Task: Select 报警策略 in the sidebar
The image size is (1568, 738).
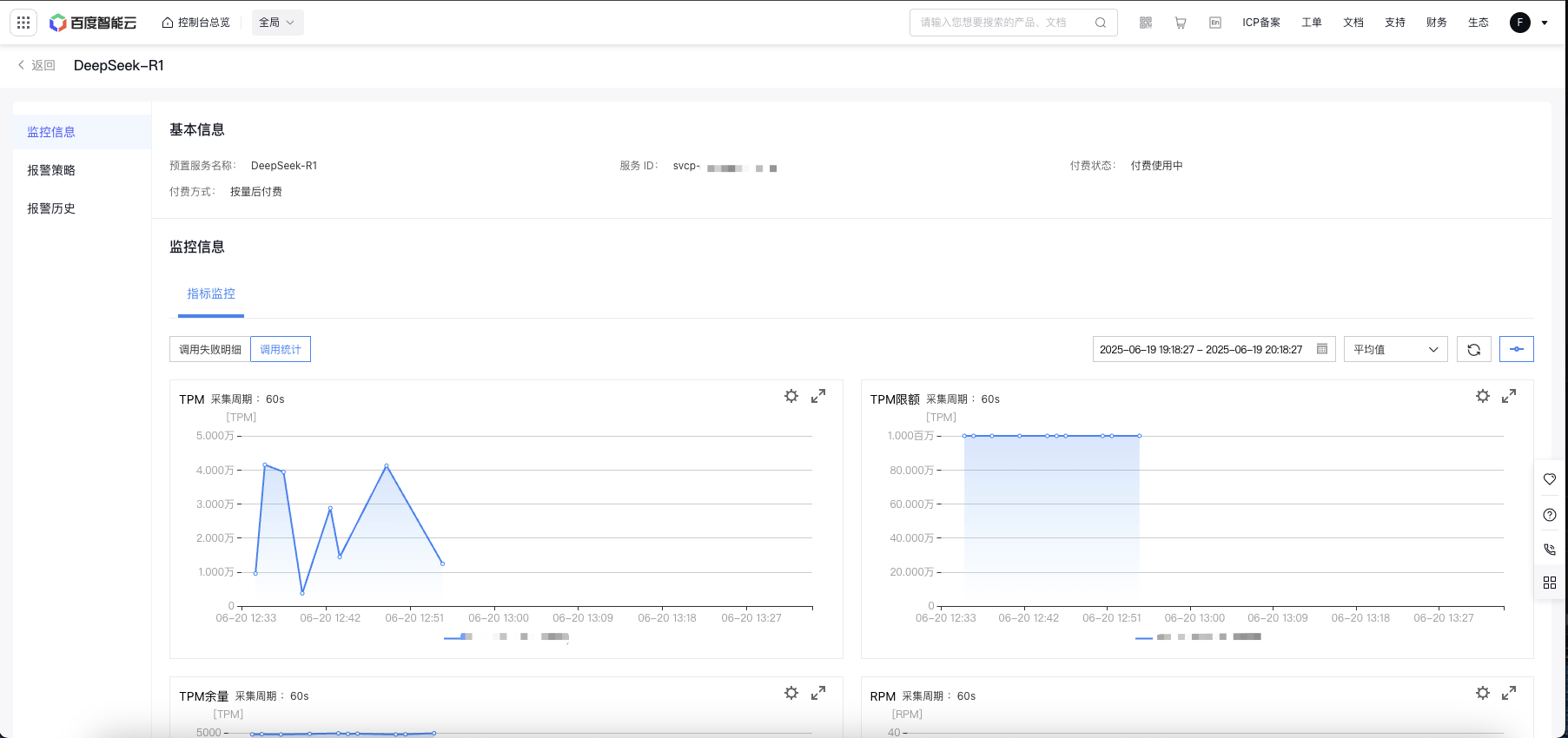Action: 82,170
